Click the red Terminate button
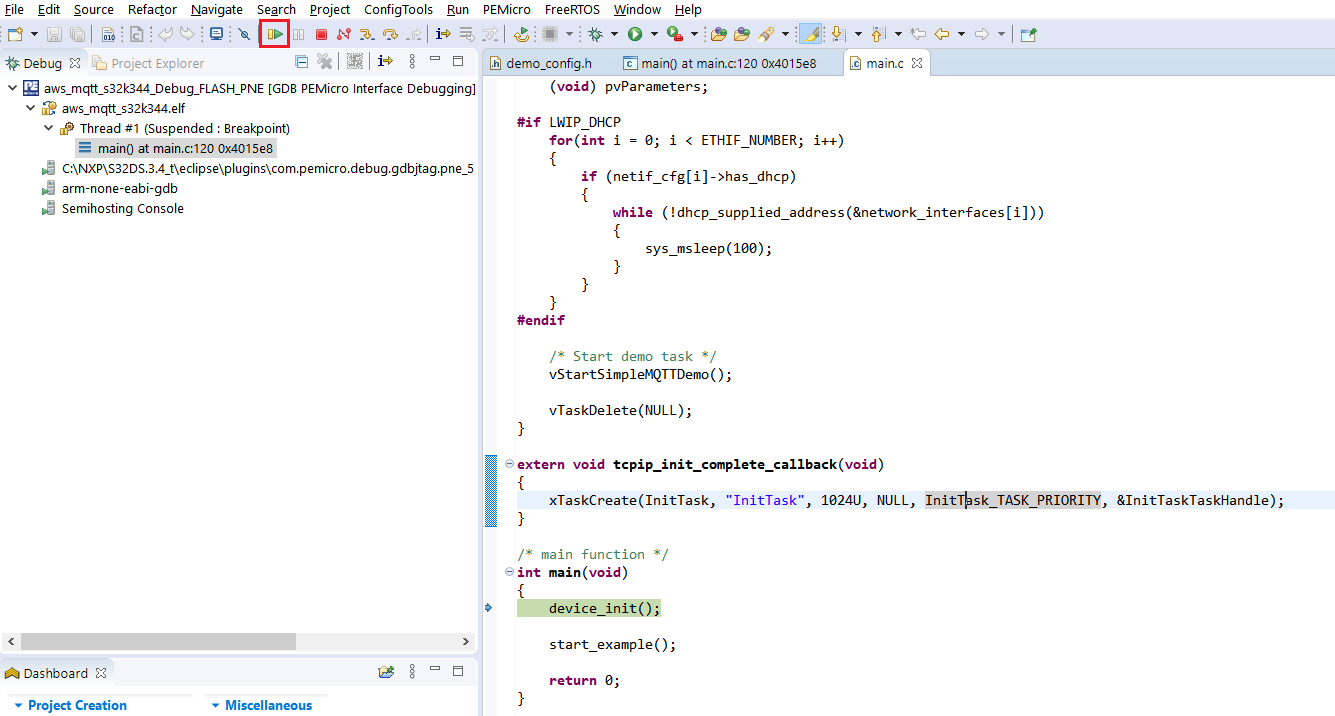The height and width of the screenshot is (716, 1335). click(x=321, y=34)
